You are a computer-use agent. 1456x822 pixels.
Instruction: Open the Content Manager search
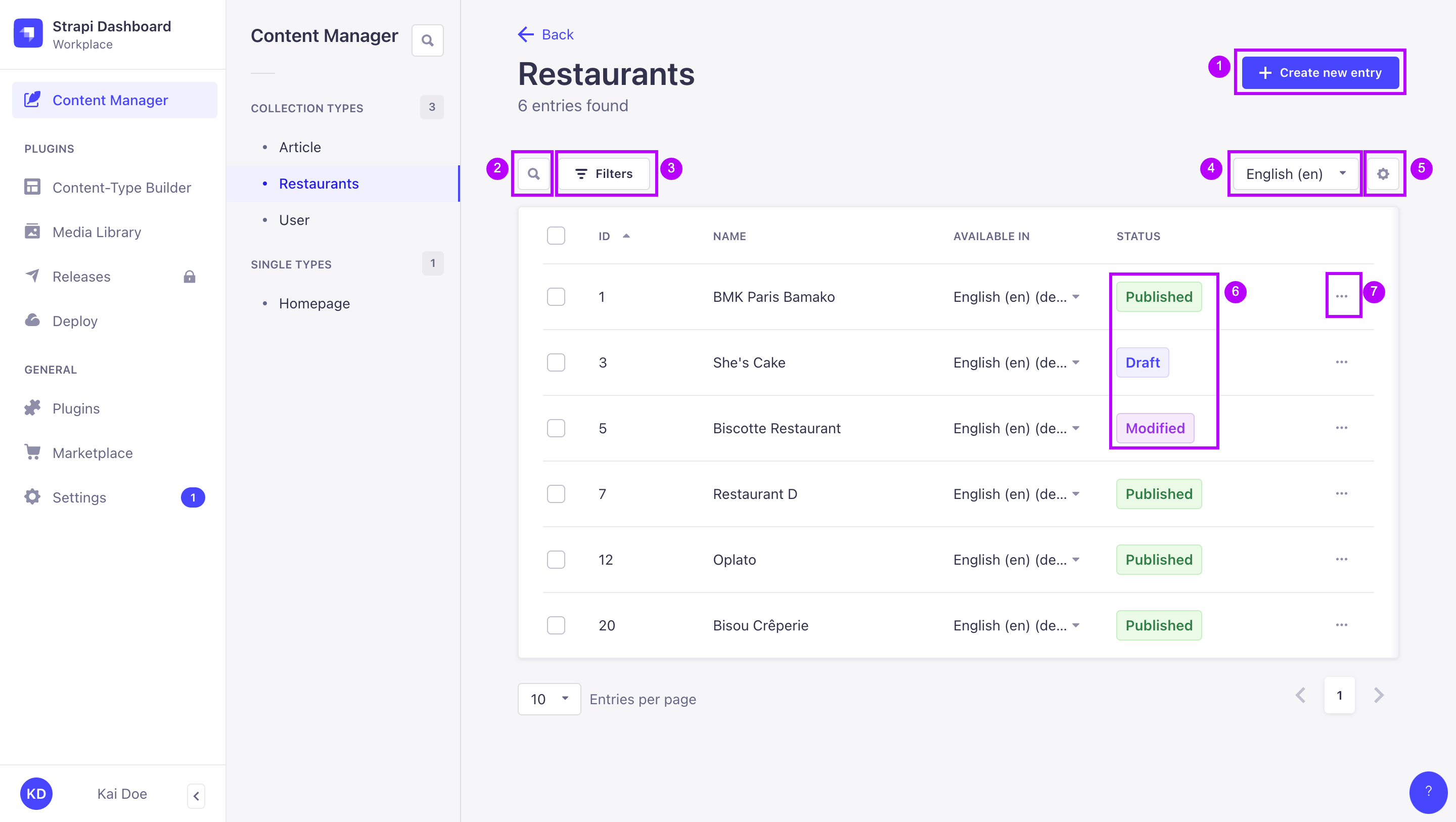(427, 40)
